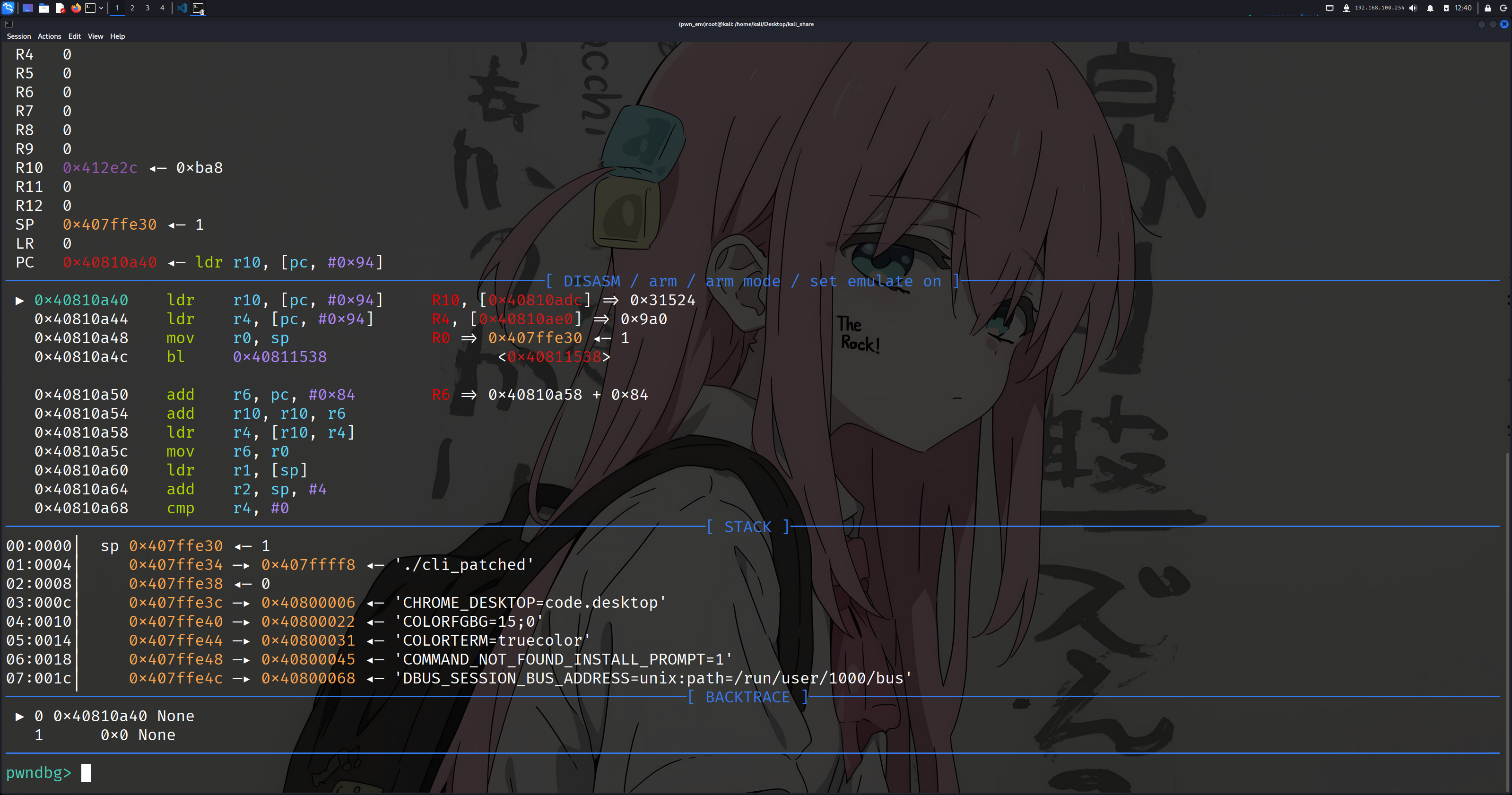The image size is (1512, 795).
Task: Open the file manager from the panel
Action: [x=44, y=8]
